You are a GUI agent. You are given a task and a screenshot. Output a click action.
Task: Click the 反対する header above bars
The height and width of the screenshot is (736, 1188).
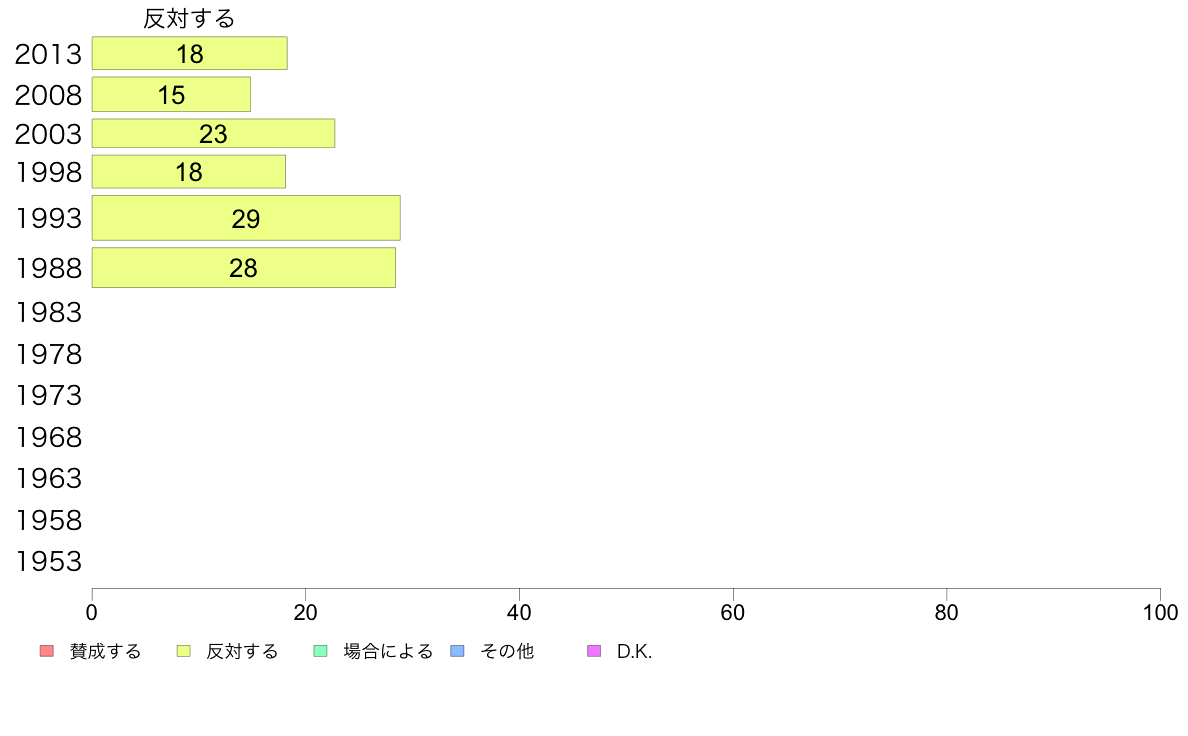click(x=189, y=18)
